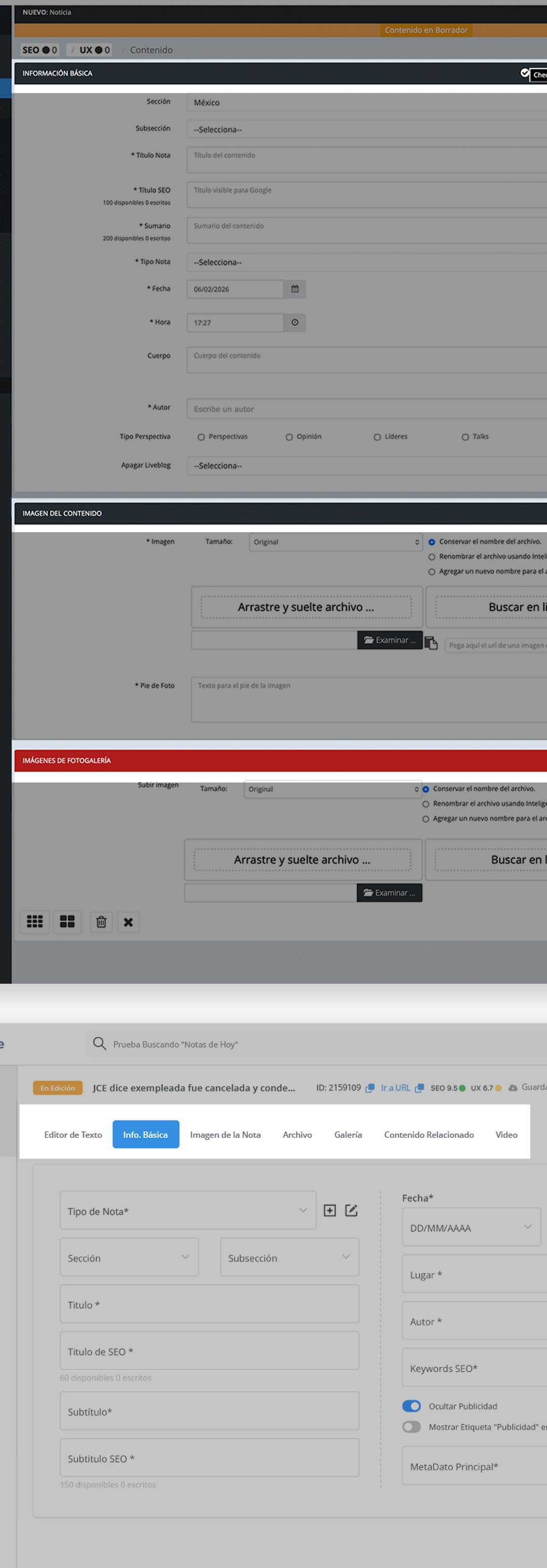Click Examinar button in Fotogalería section

coord(389,893)
